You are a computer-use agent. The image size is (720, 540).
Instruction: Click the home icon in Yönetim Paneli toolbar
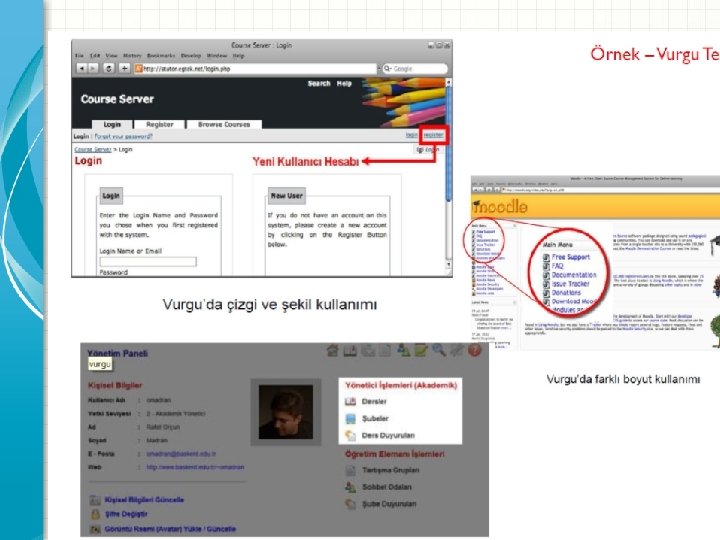(333, 351)
